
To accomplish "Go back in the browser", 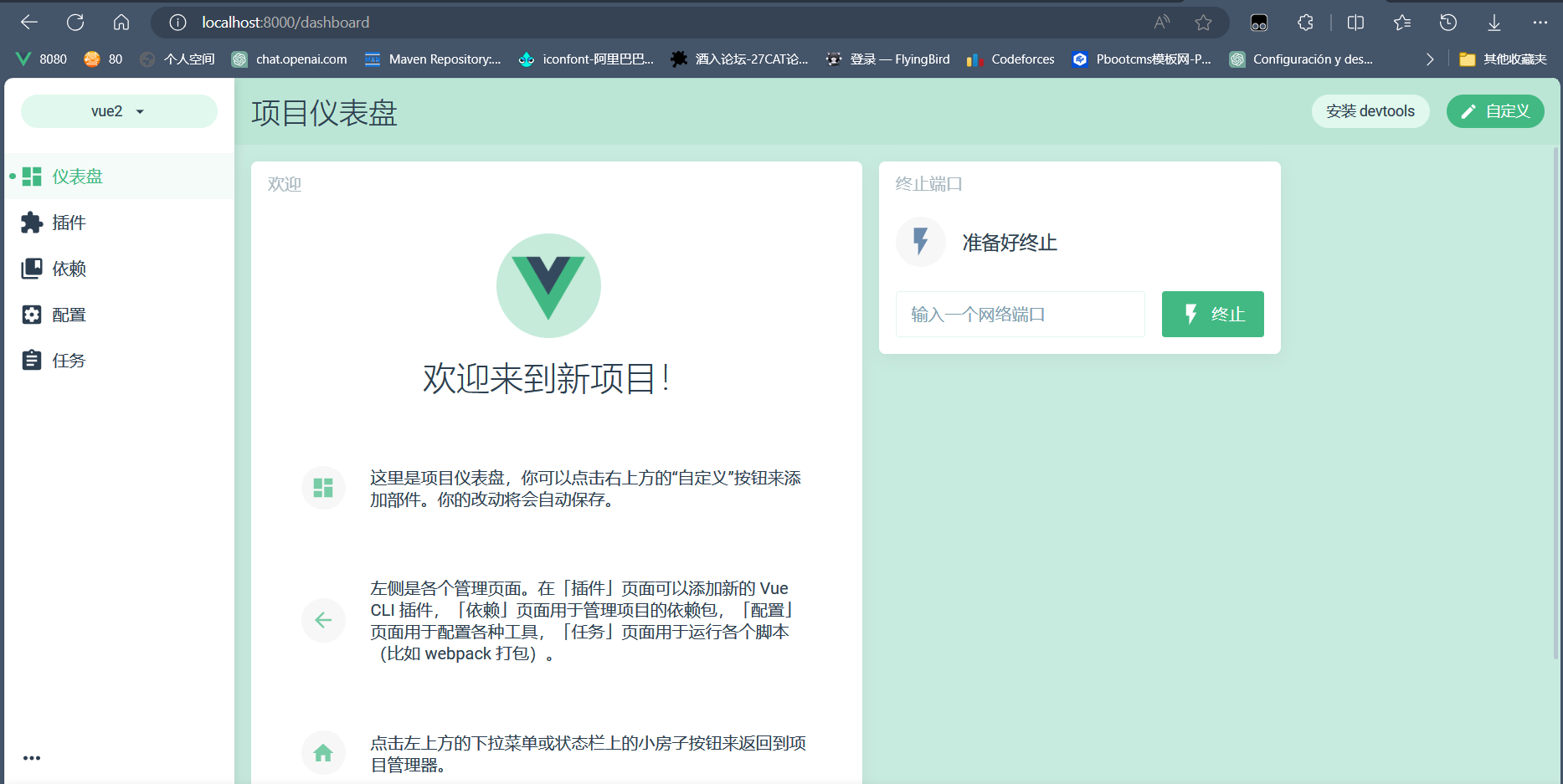I will (x=29, y=23).
